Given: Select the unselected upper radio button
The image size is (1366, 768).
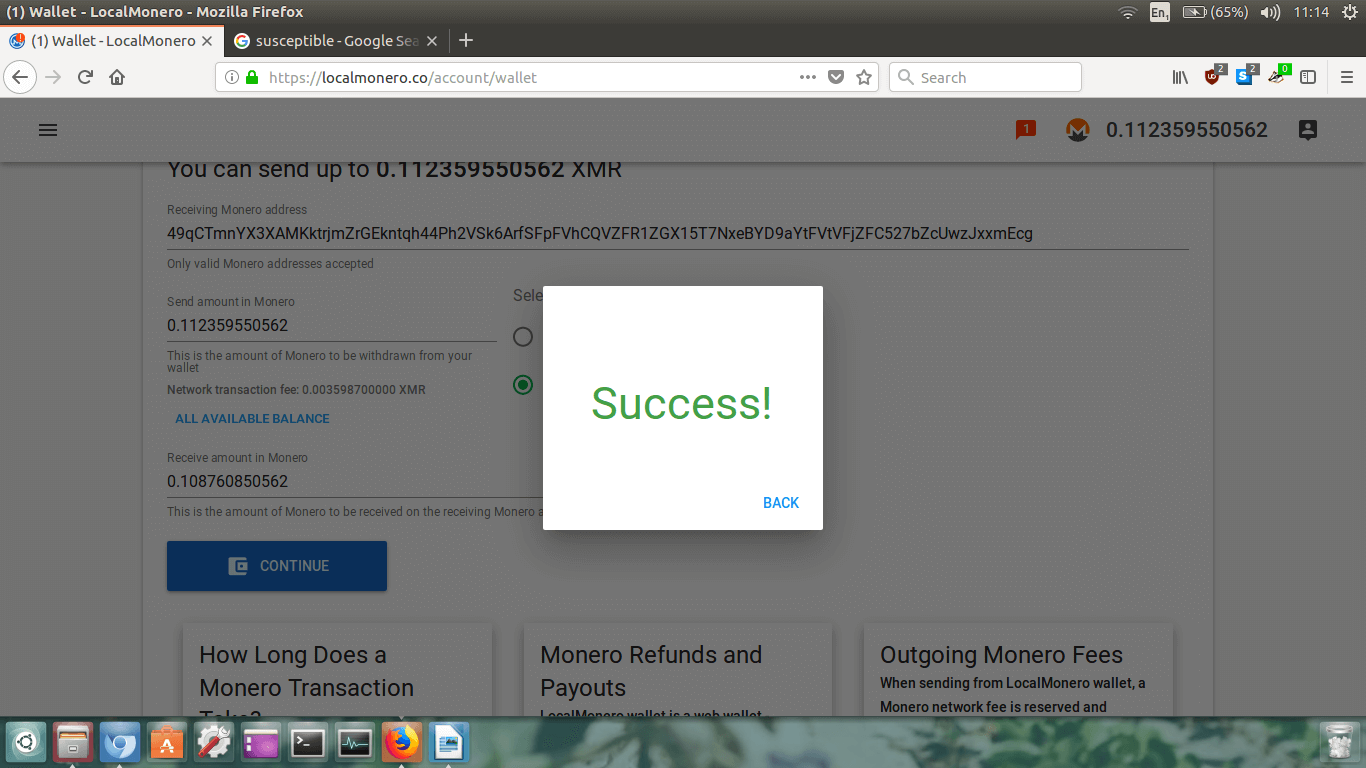Looking at the screenshot, I should [x=523, y=336].
